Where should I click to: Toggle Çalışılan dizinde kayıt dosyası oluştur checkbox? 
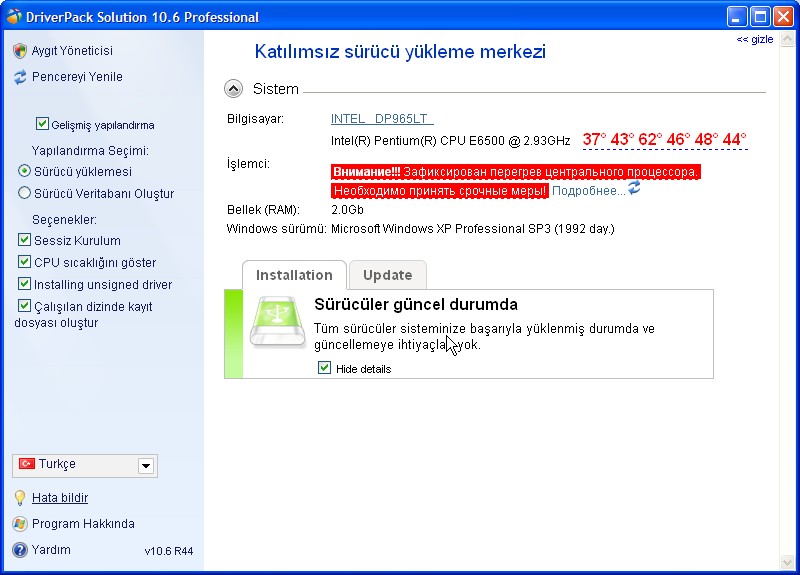(x=24, y=306)
